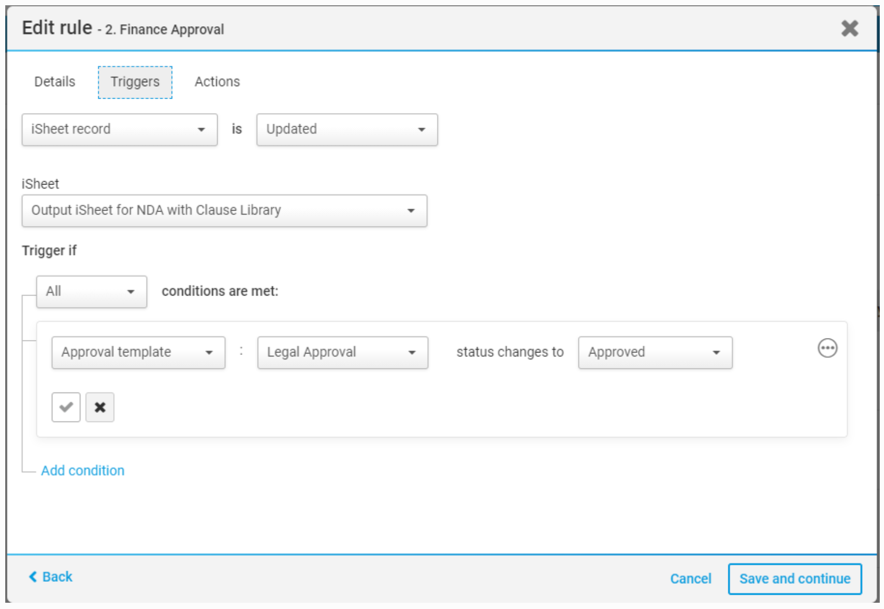Cancel editing the rule

(691, 578)
